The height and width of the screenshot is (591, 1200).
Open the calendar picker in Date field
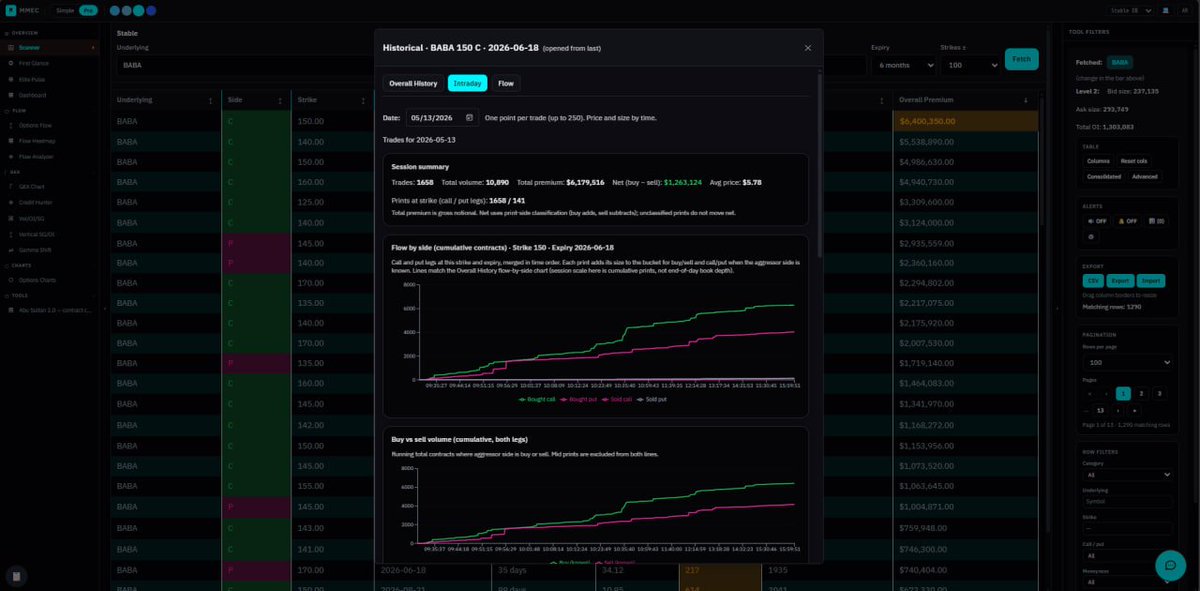coord(469,118)
